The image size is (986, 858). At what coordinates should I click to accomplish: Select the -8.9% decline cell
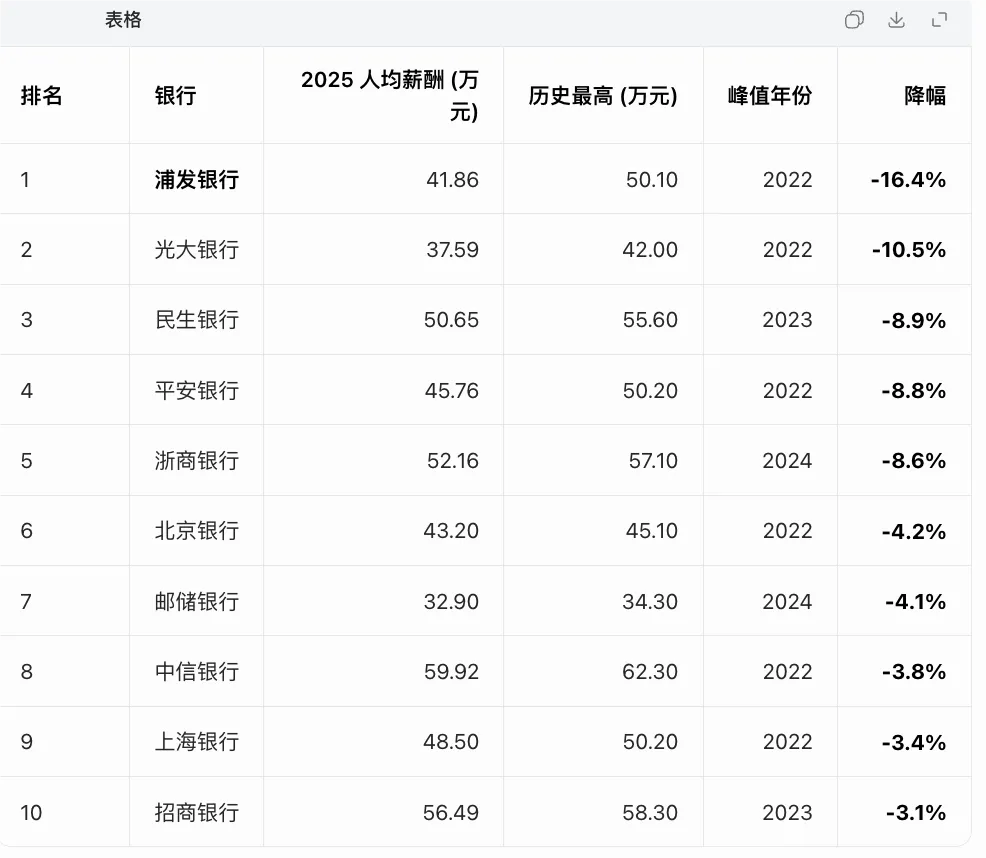(x=914, y=320)
